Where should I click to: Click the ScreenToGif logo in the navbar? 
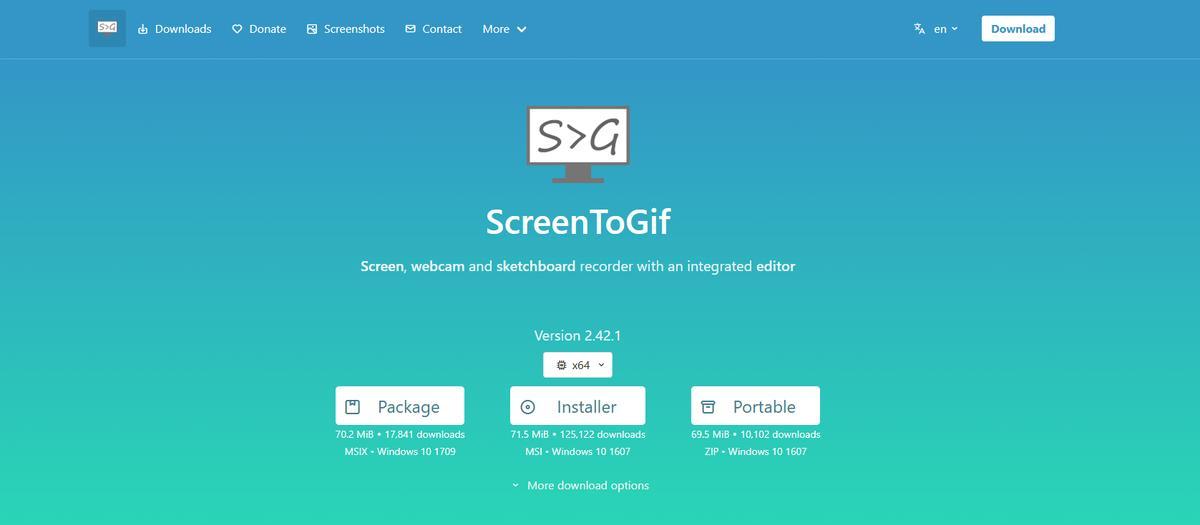coord(107,29)
